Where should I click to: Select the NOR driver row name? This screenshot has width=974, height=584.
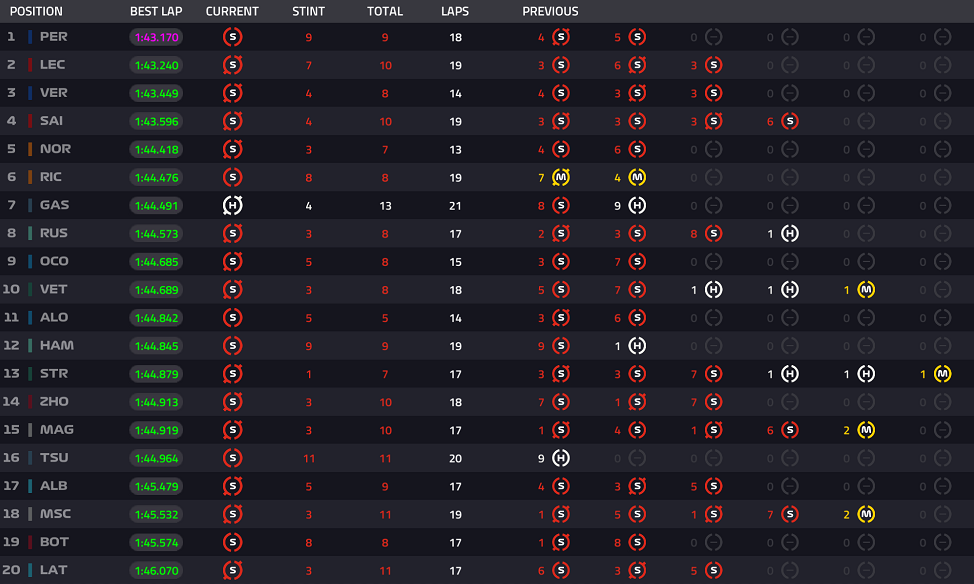click(x=55, y=149)
